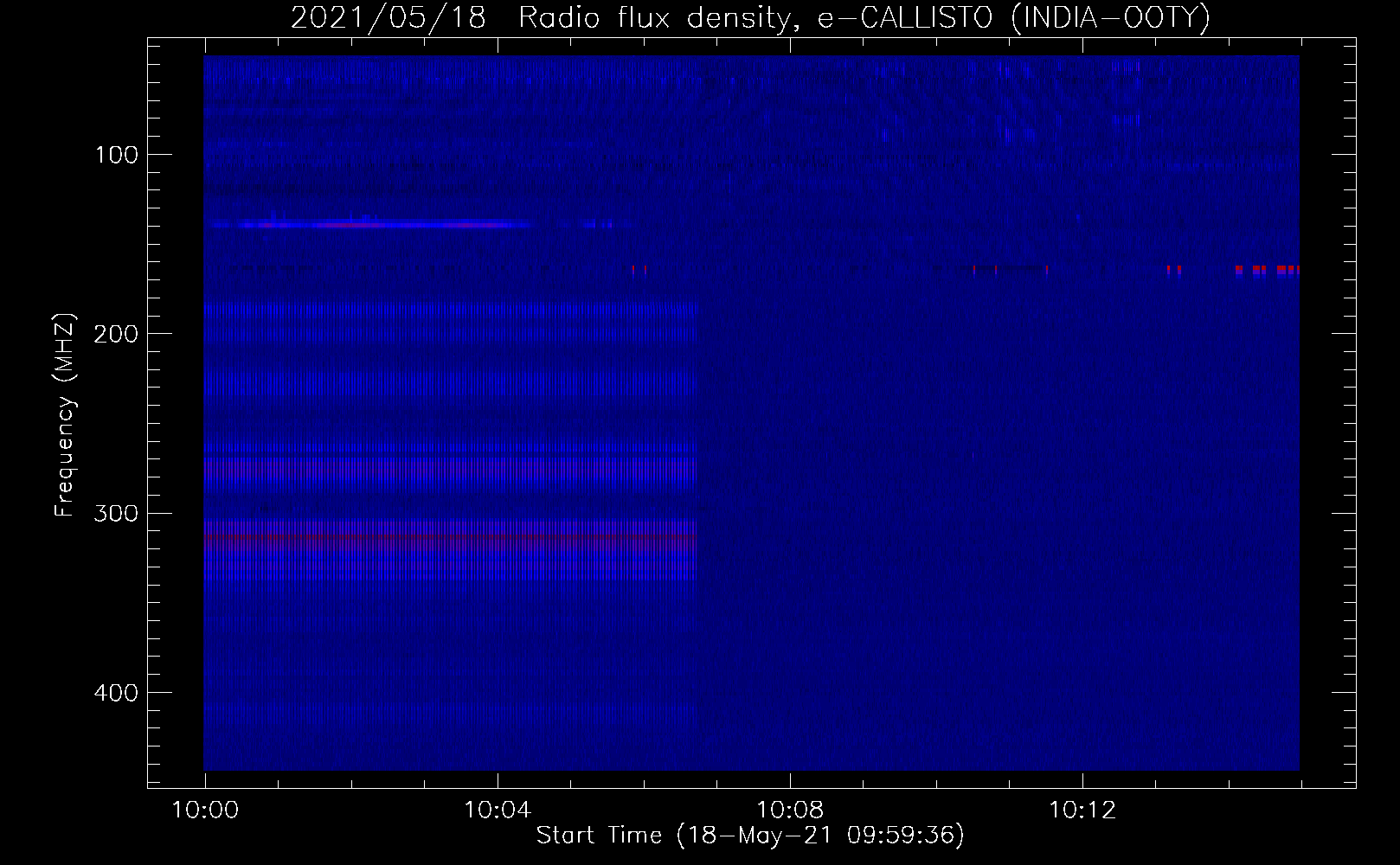Click the 300 frequency tick label
Viewport: 1400px width, 865px height.
tap(116, 513)
